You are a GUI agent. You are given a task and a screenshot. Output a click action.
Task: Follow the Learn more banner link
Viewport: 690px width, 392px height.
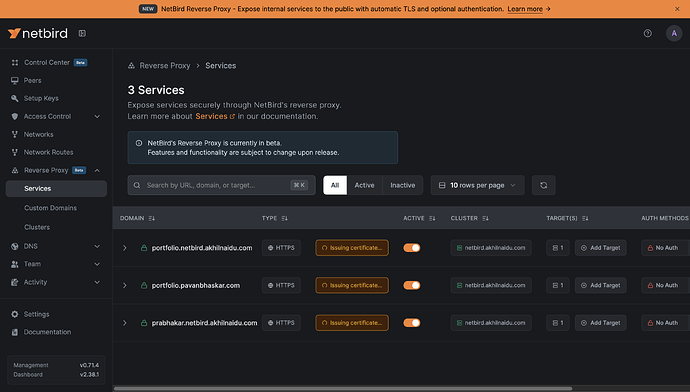click(x=525, y=9)
